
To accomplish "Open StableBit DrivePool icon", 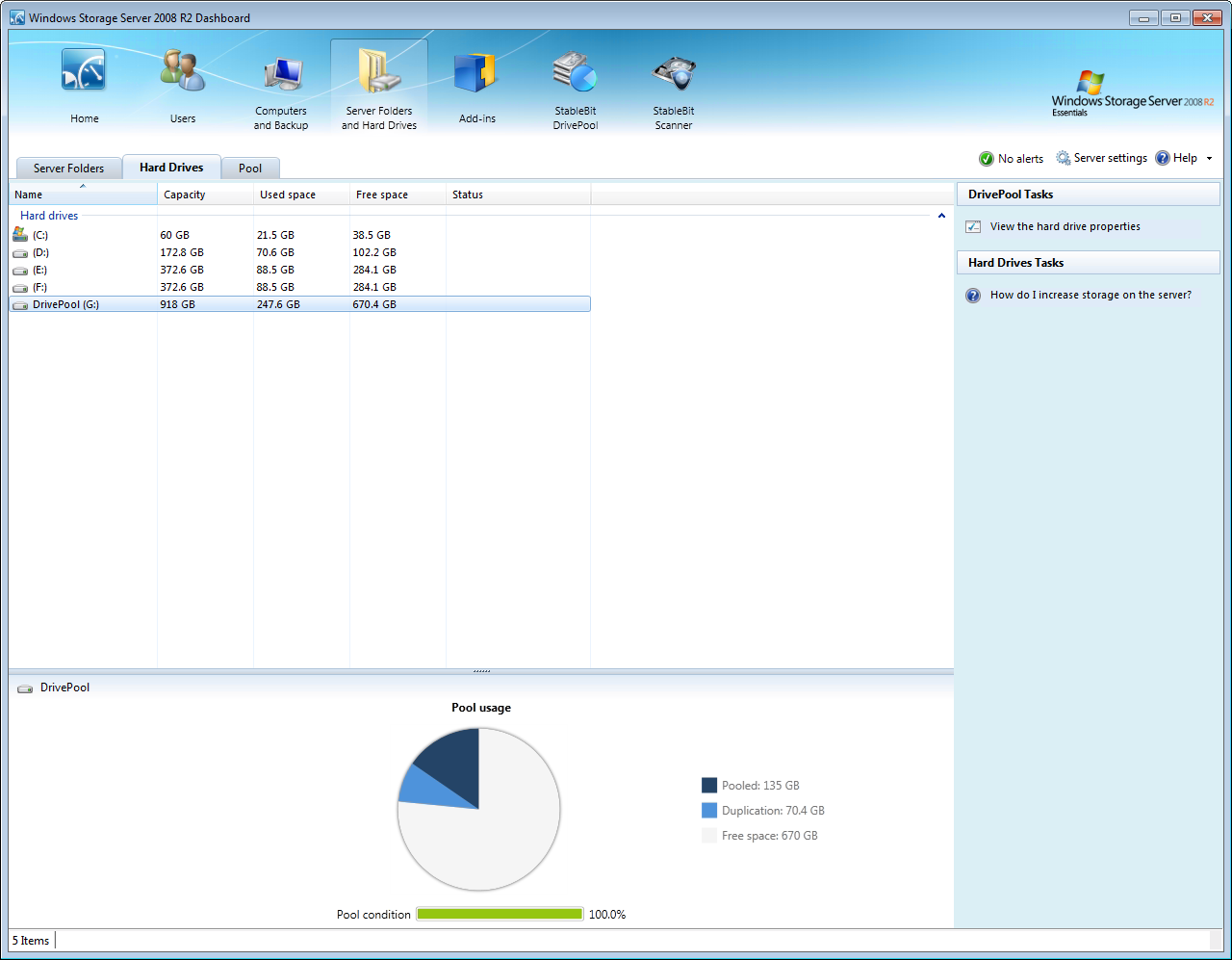I will [x=575, y=72].
